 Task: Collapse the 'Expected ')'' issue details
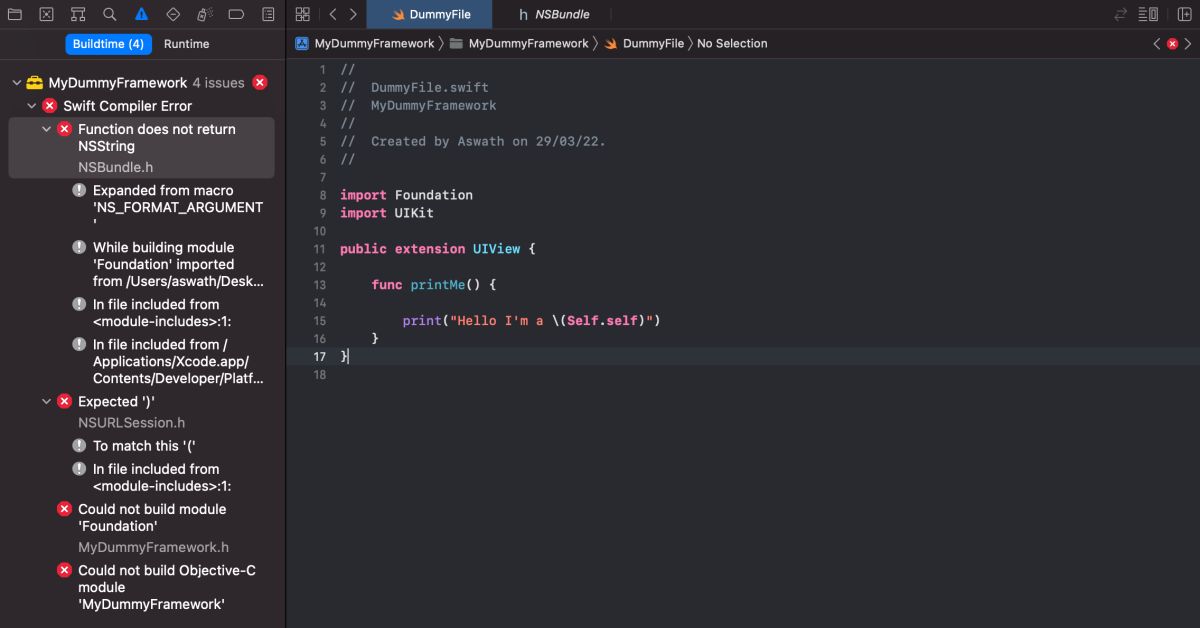pyautogui.click(x=47, y=401)
